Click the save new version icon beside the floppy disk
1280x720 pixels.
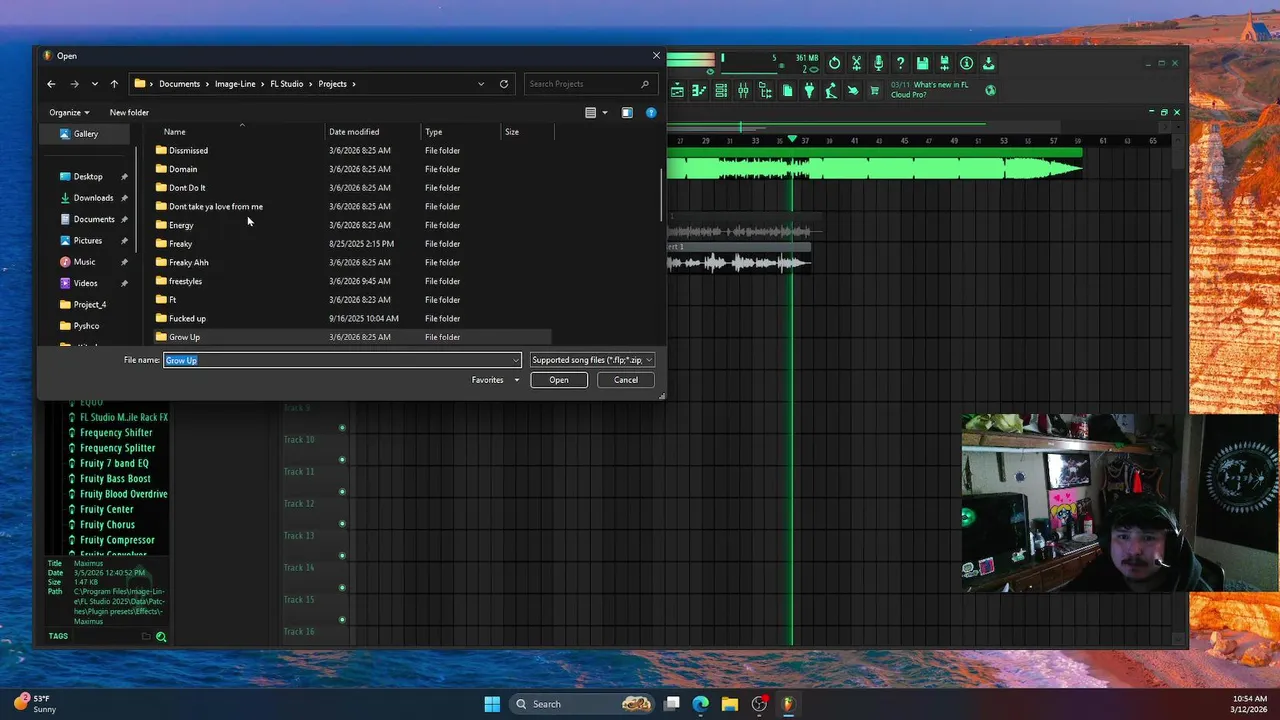(944, 63)
